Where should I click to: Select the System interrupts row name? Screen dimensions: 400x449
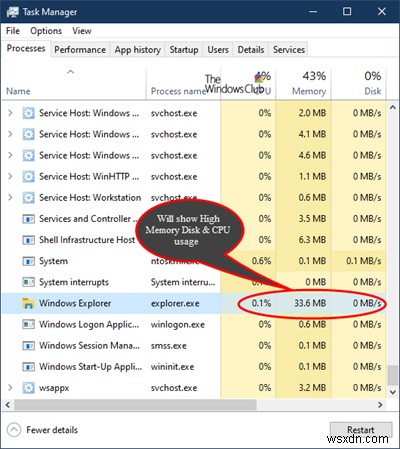point(74,282)
